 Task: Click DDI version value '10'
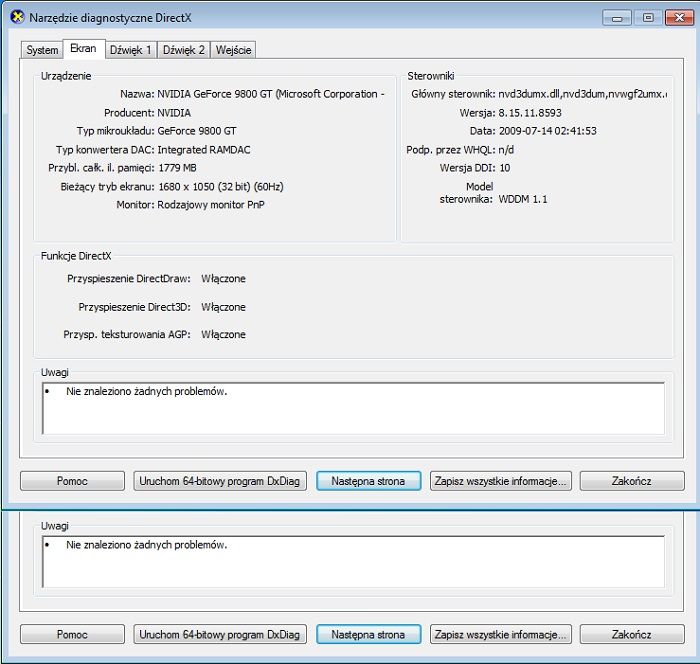click(505, 168)
